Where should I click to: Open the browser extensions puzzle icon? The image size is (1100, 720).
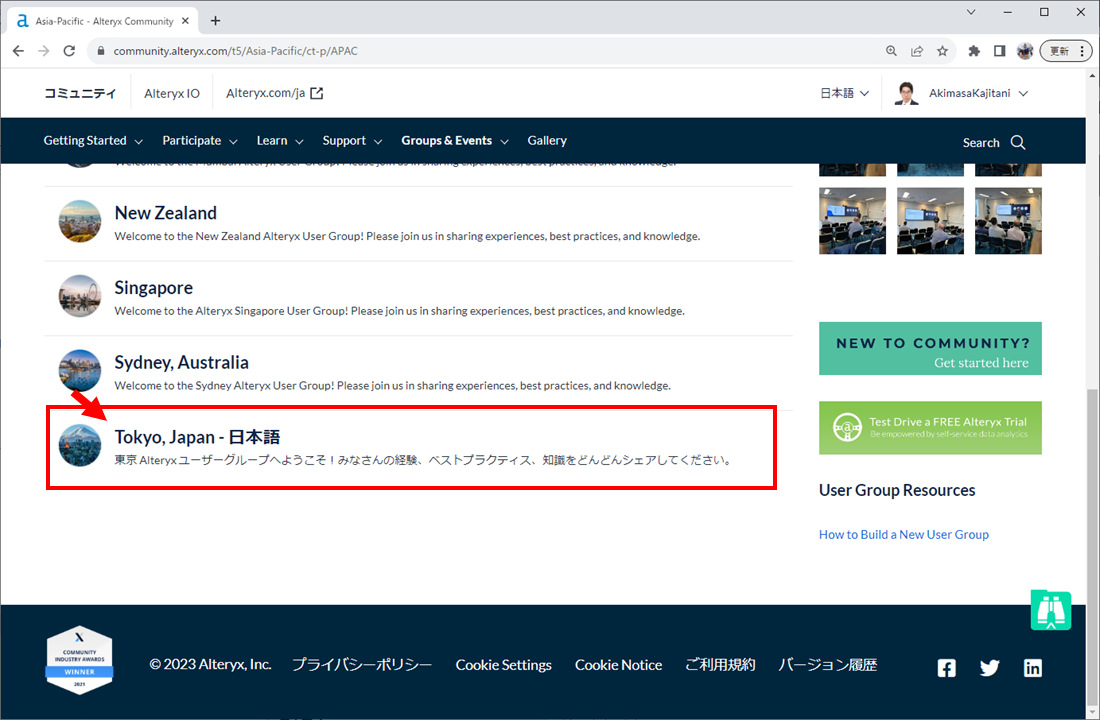click(974, 51)
